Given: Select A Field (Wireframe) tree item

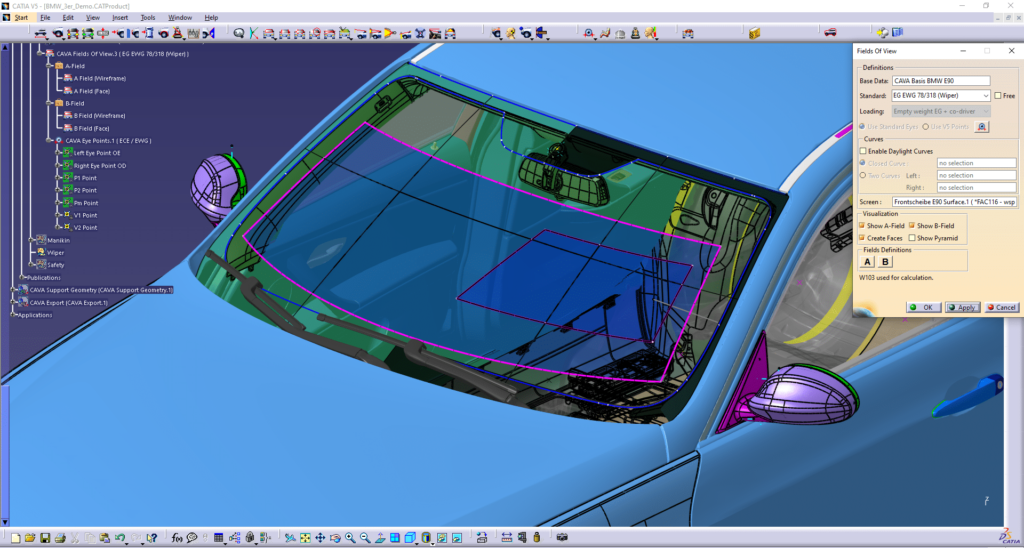Looking at the screenshot, I should coord(99,78).
